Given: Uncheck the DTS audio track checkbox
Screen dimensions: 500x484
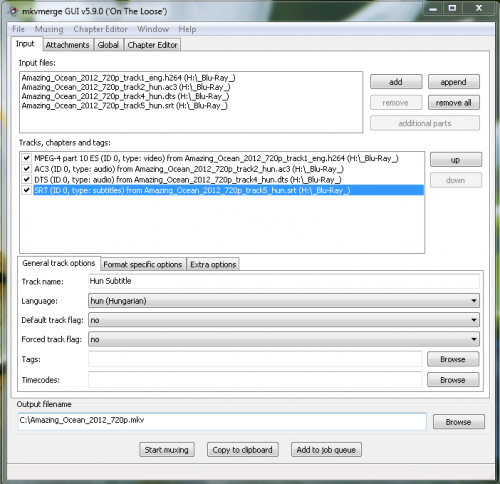Looking at the screenshot, I should [27, 179].
